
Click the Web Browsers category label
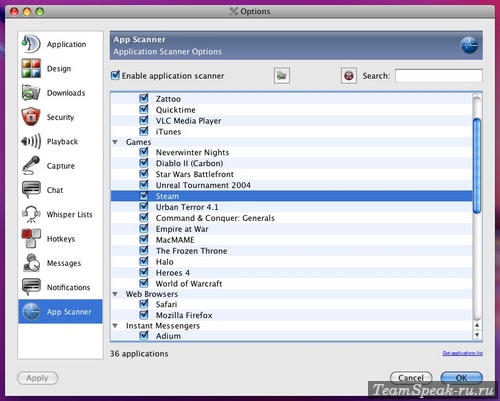152,294
